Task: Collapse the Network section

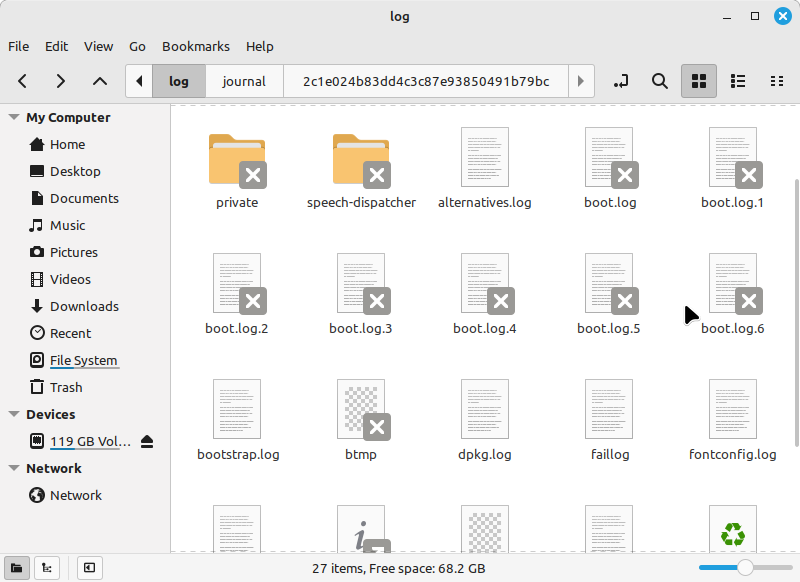Action: 14,468
